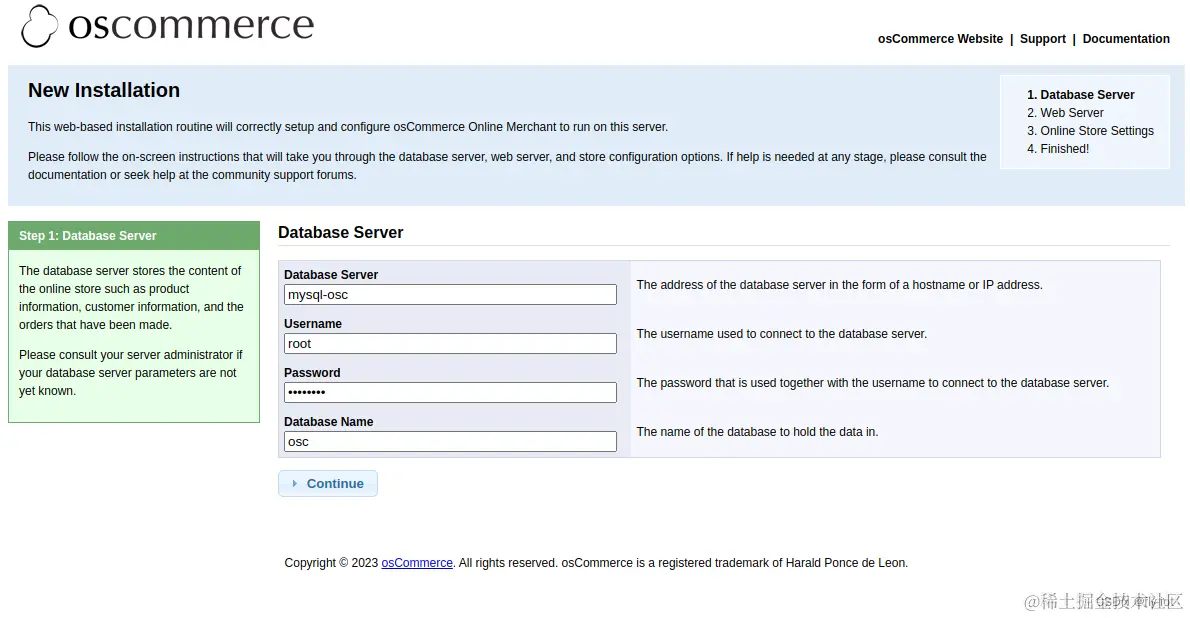
Task: Click the password description text
Action: 873,383
